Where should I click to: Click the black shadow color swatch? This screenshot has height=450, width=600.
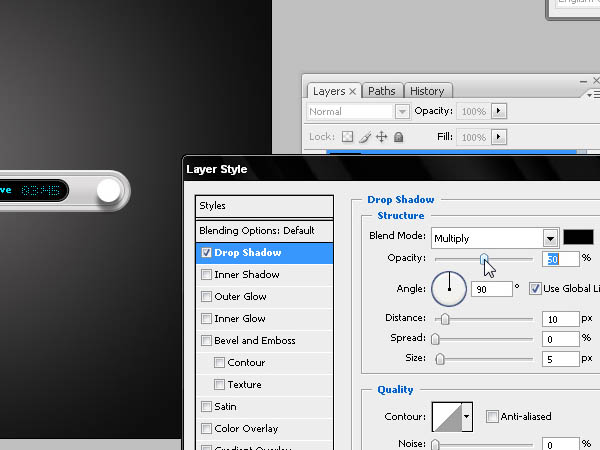[x=578, y=237]
